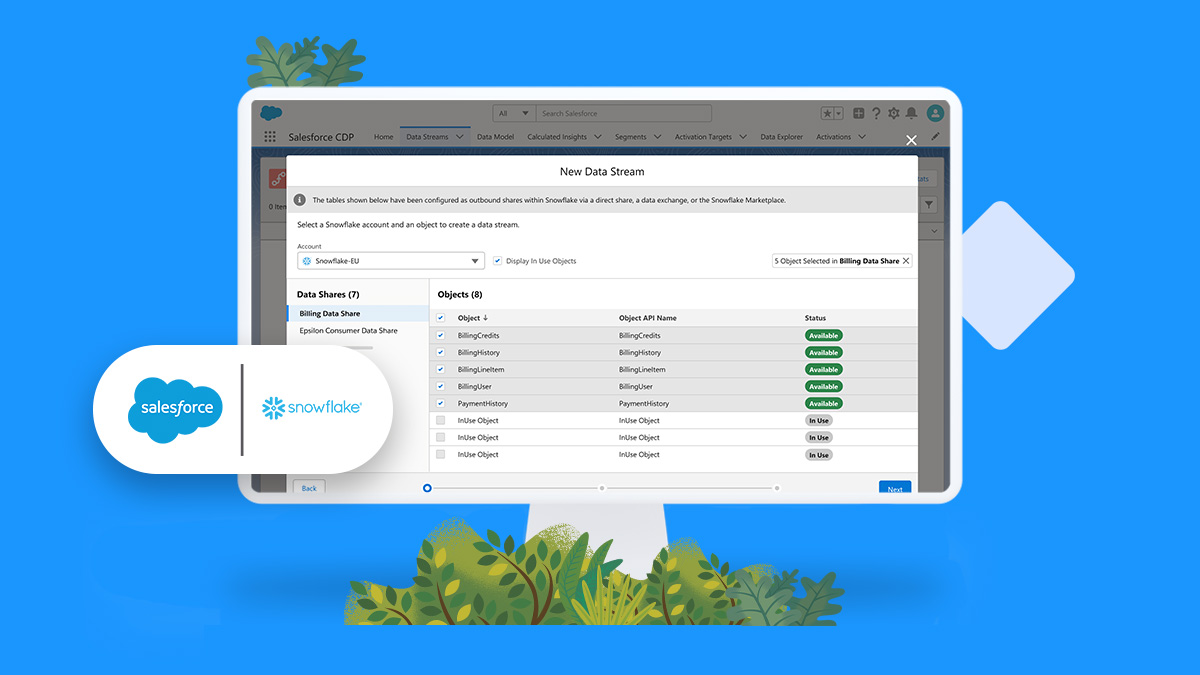Check the first InUse Object checkbox
Image resolution: width=1200 pixels, height=675 pixels.
(440, 420)
